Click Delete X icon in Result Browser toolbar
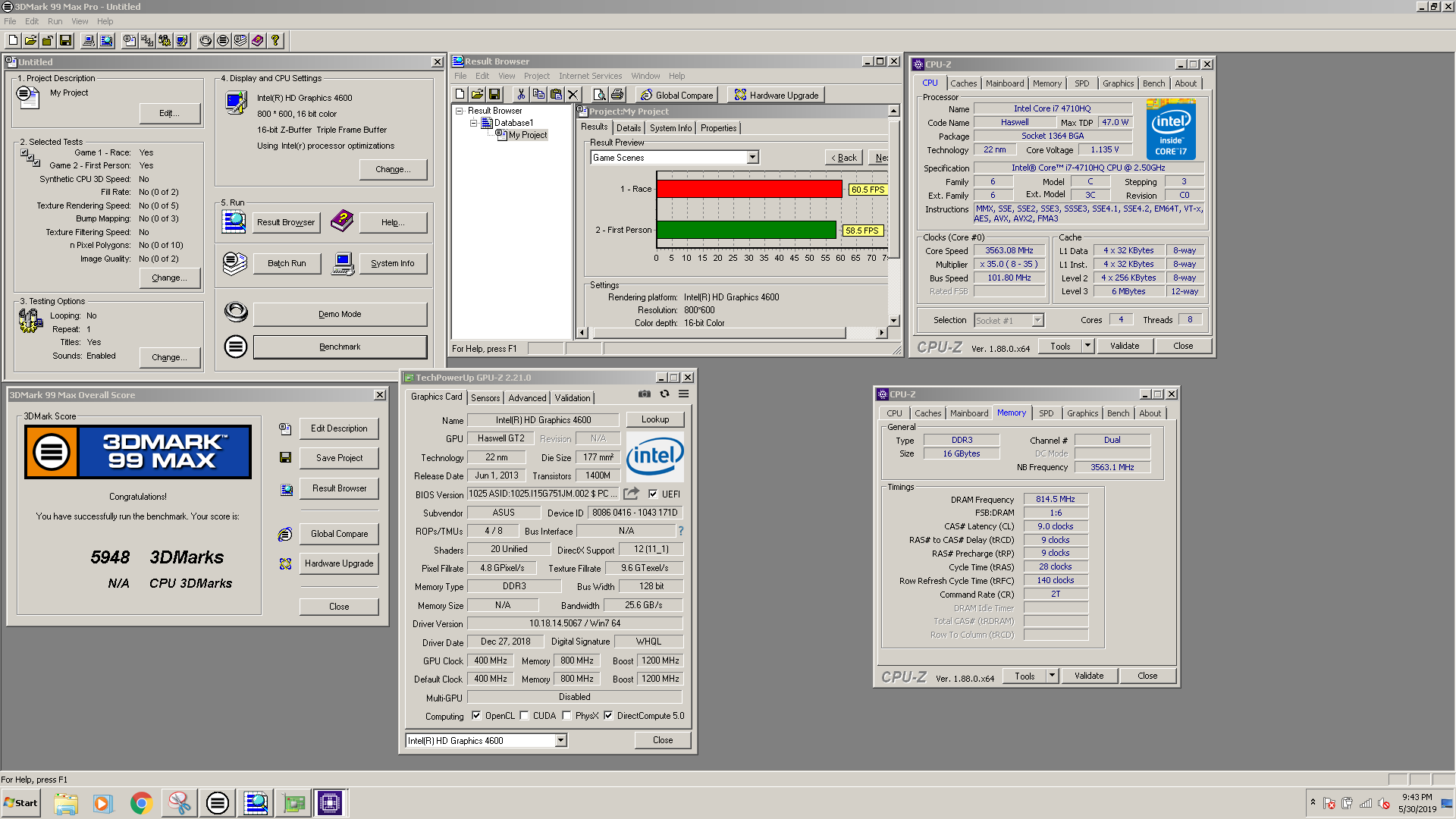 click(573, 94)
